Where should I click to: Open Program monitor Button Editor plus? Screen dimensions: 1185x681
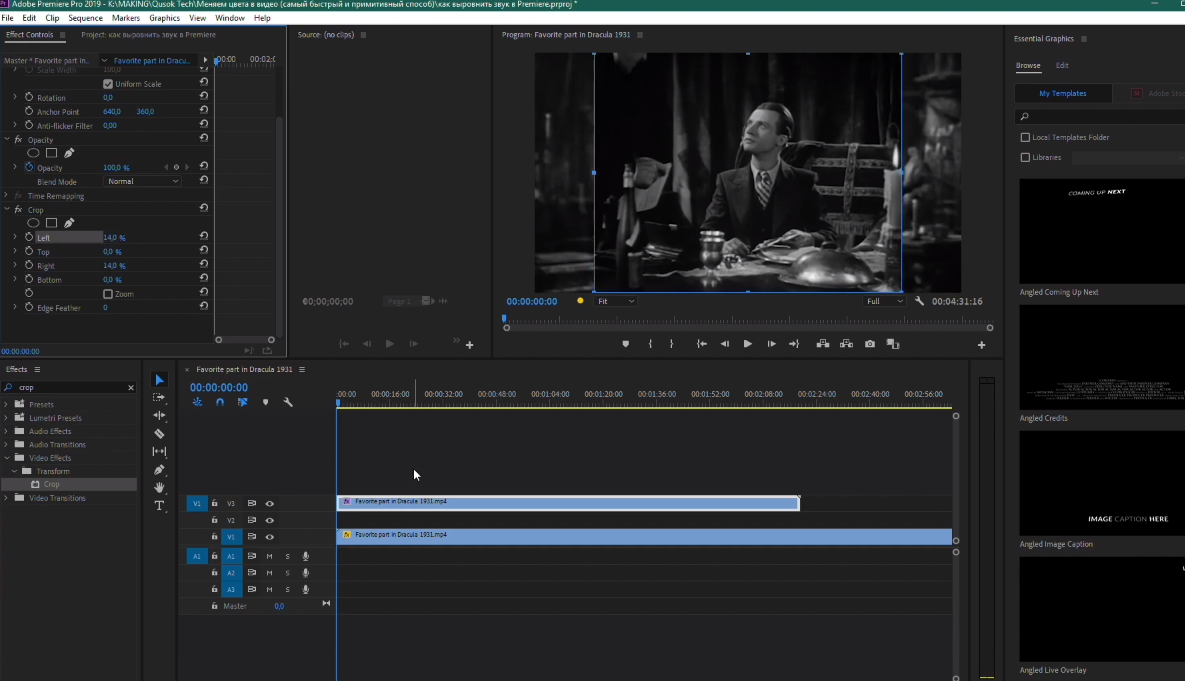click(x=981, y=345)
